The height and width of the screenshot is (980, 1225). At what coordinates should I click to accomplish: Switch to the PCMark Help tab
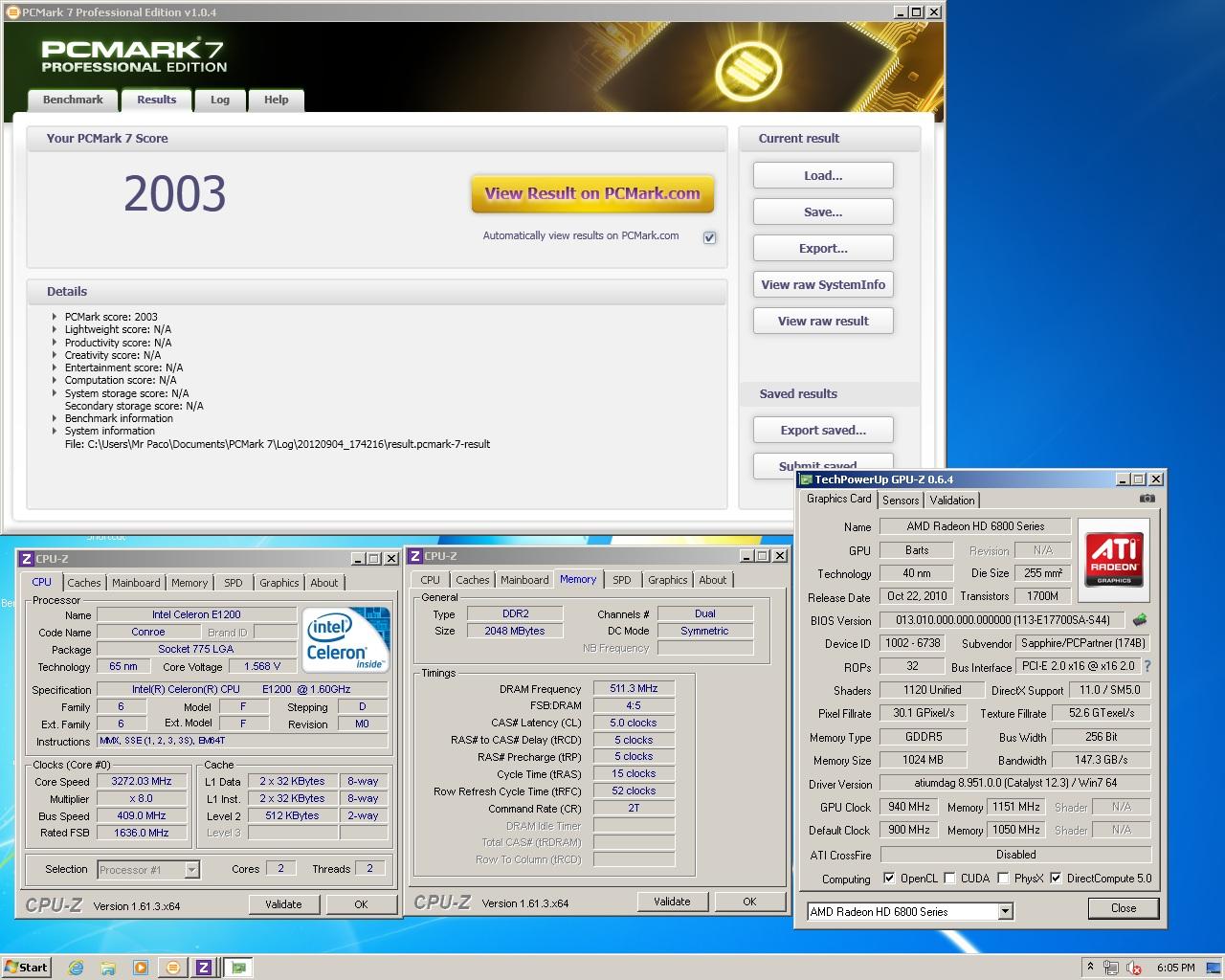pos(277,100)
